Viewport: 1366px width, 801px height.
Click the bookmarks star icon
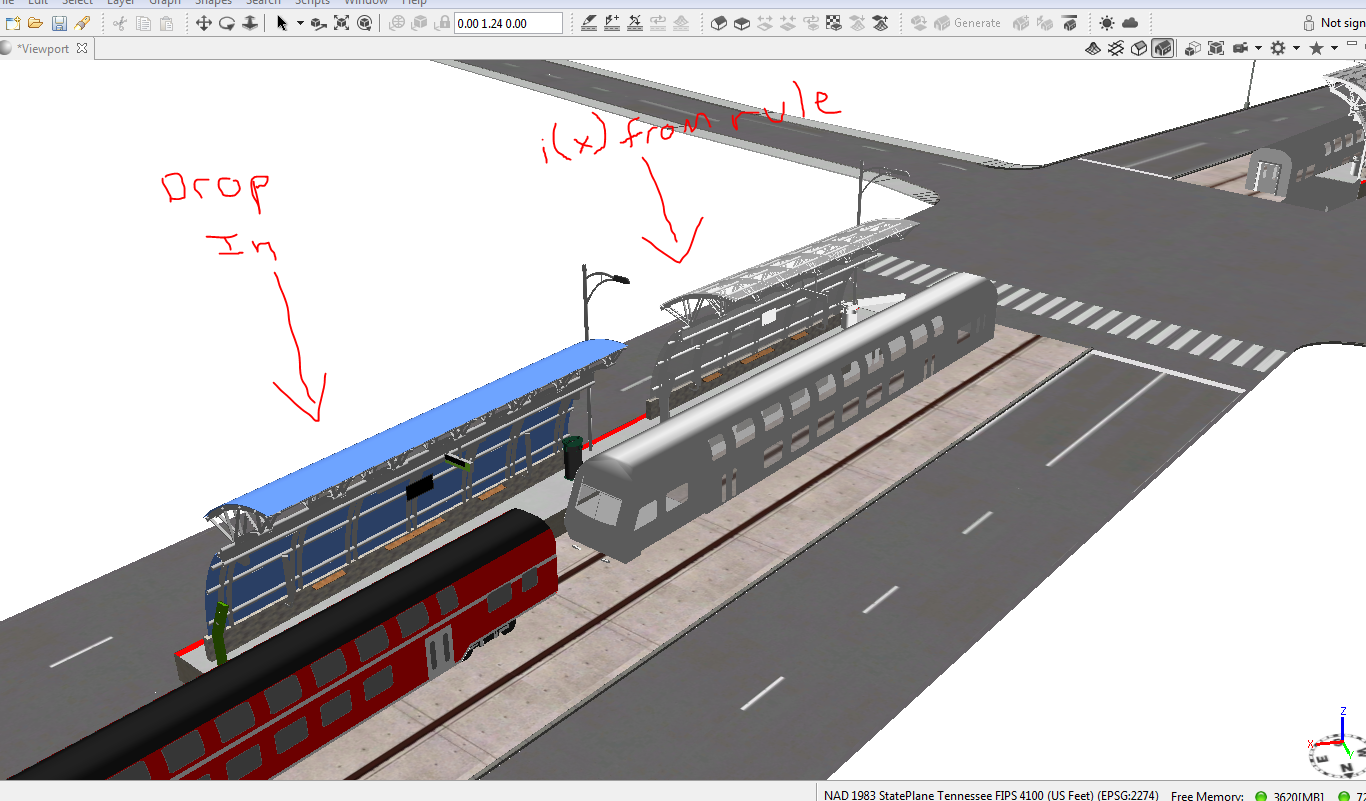1316,48
